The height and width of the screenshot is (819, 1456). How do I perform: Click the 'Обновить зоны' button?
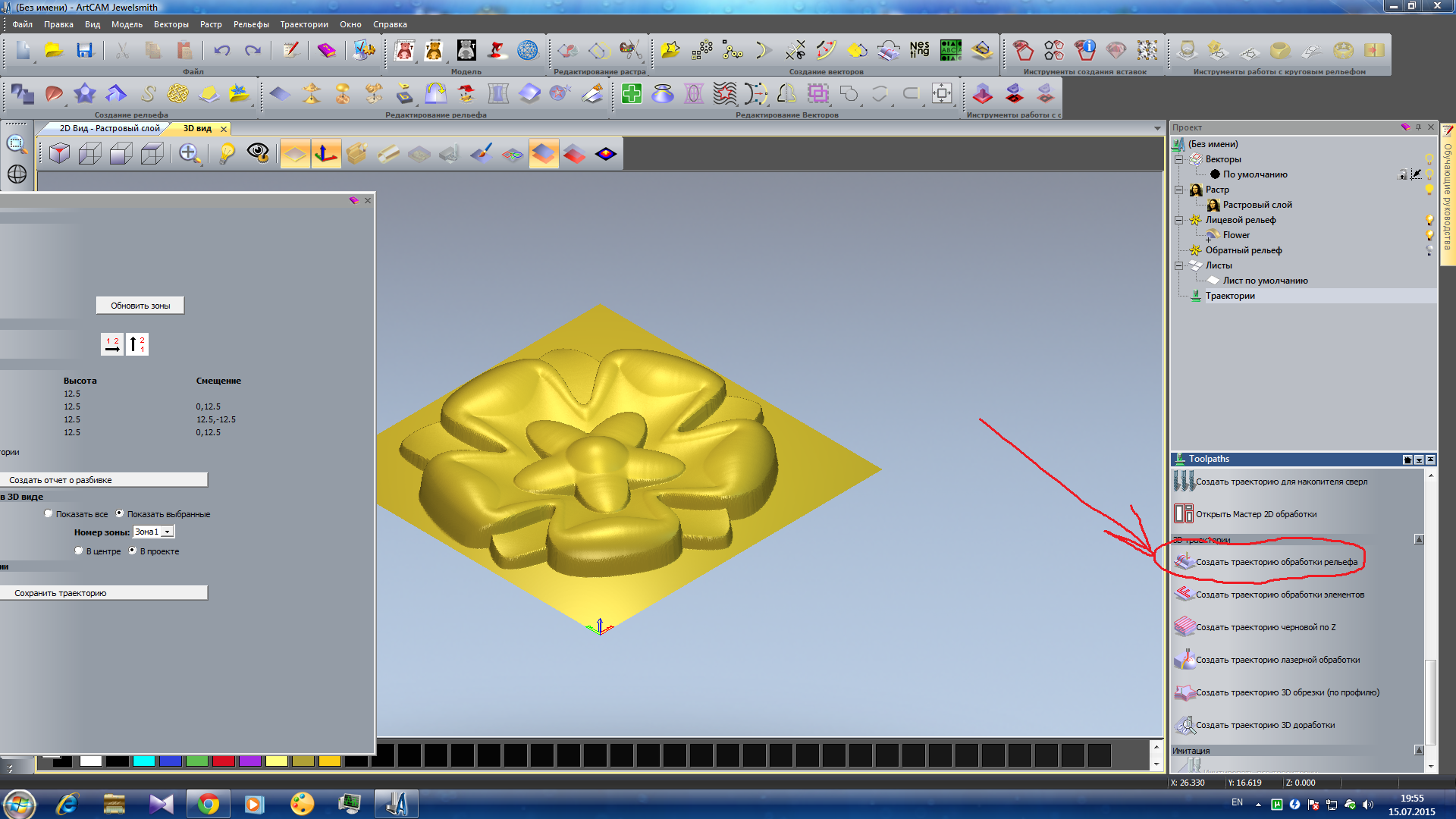coord(140,306)
